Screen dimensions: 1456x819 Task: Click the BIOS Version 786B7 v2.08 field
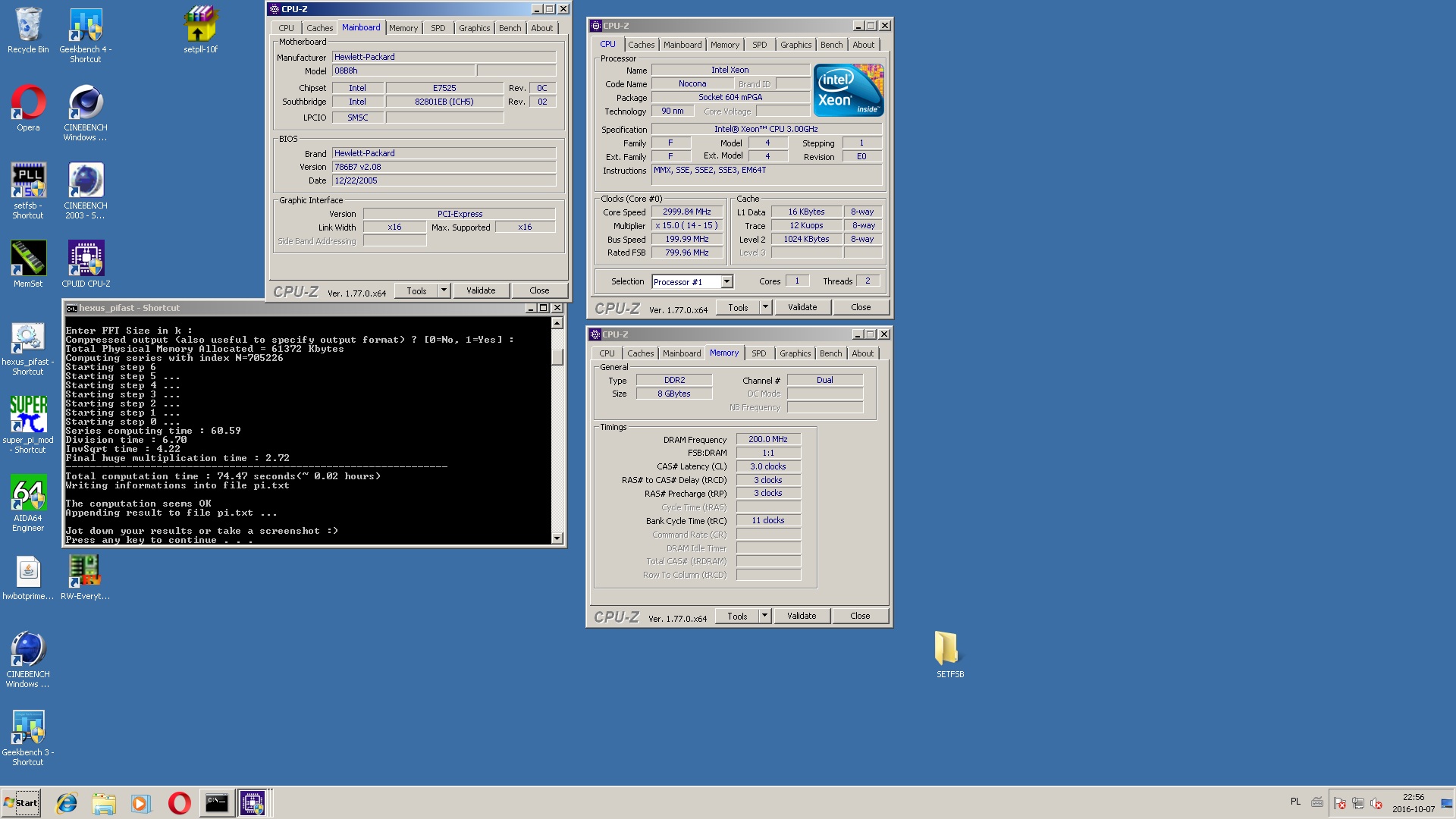coord(444,167)
